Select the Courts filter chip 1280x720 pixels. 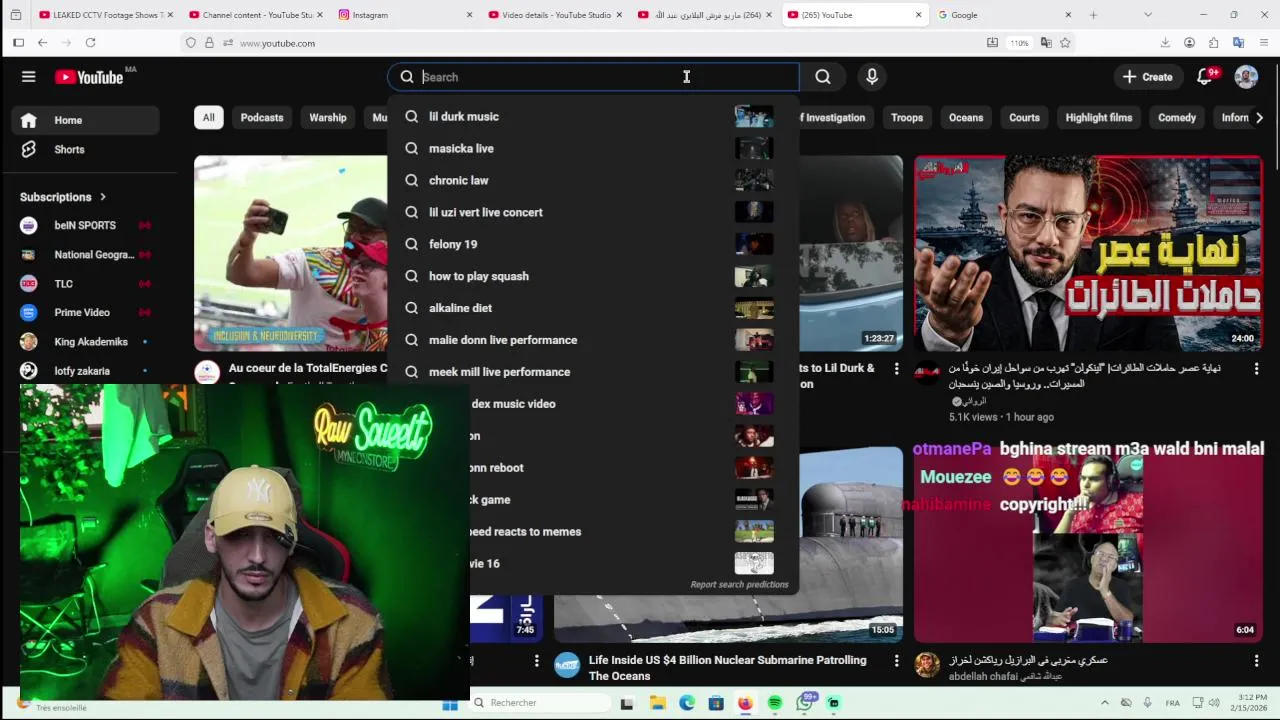pyautogui.click(x=1024, y=117)
